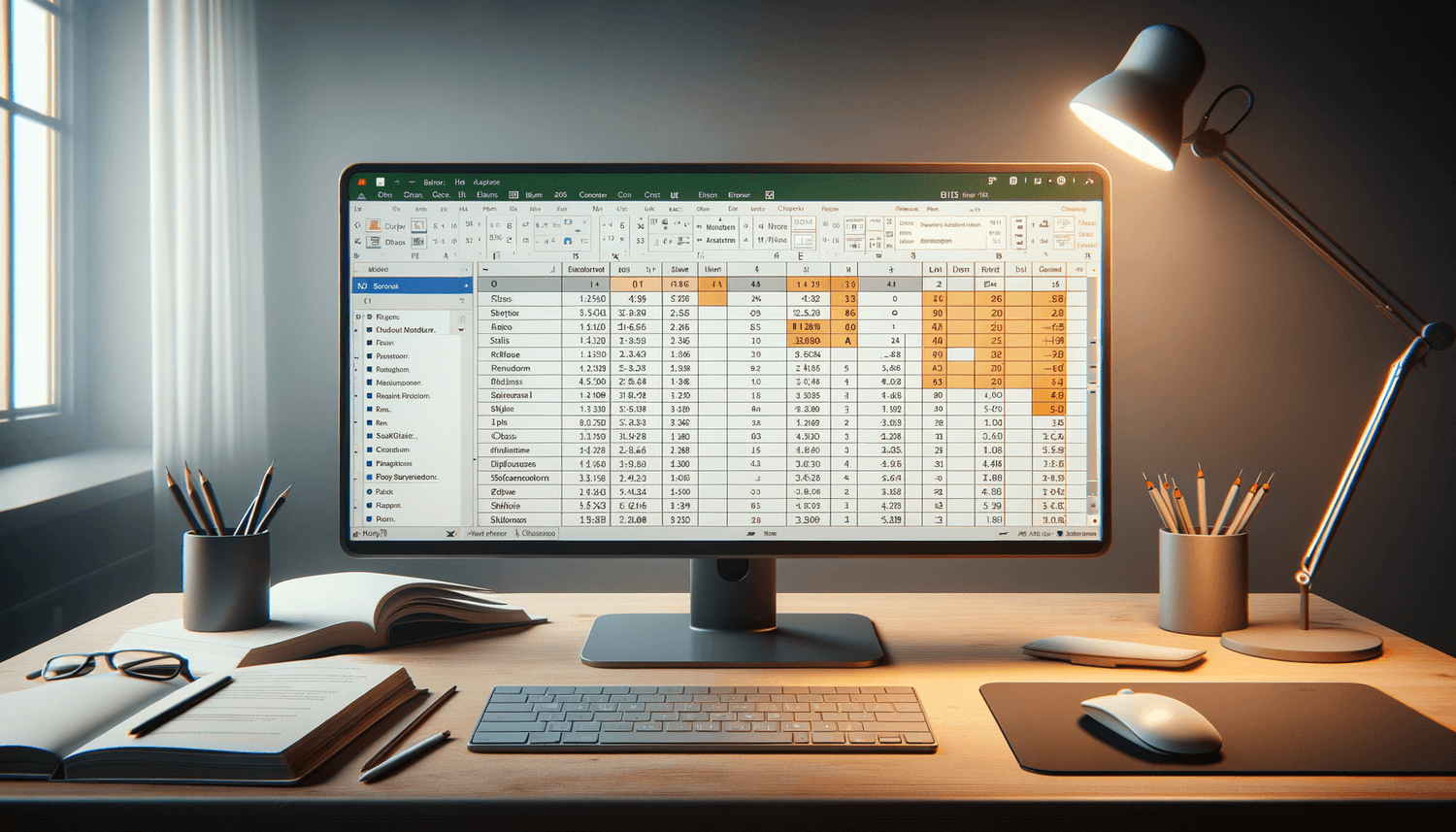Open the 'Cononter' ribbon tab
This screenshot has width=1456, height=832.
[593, 195]
